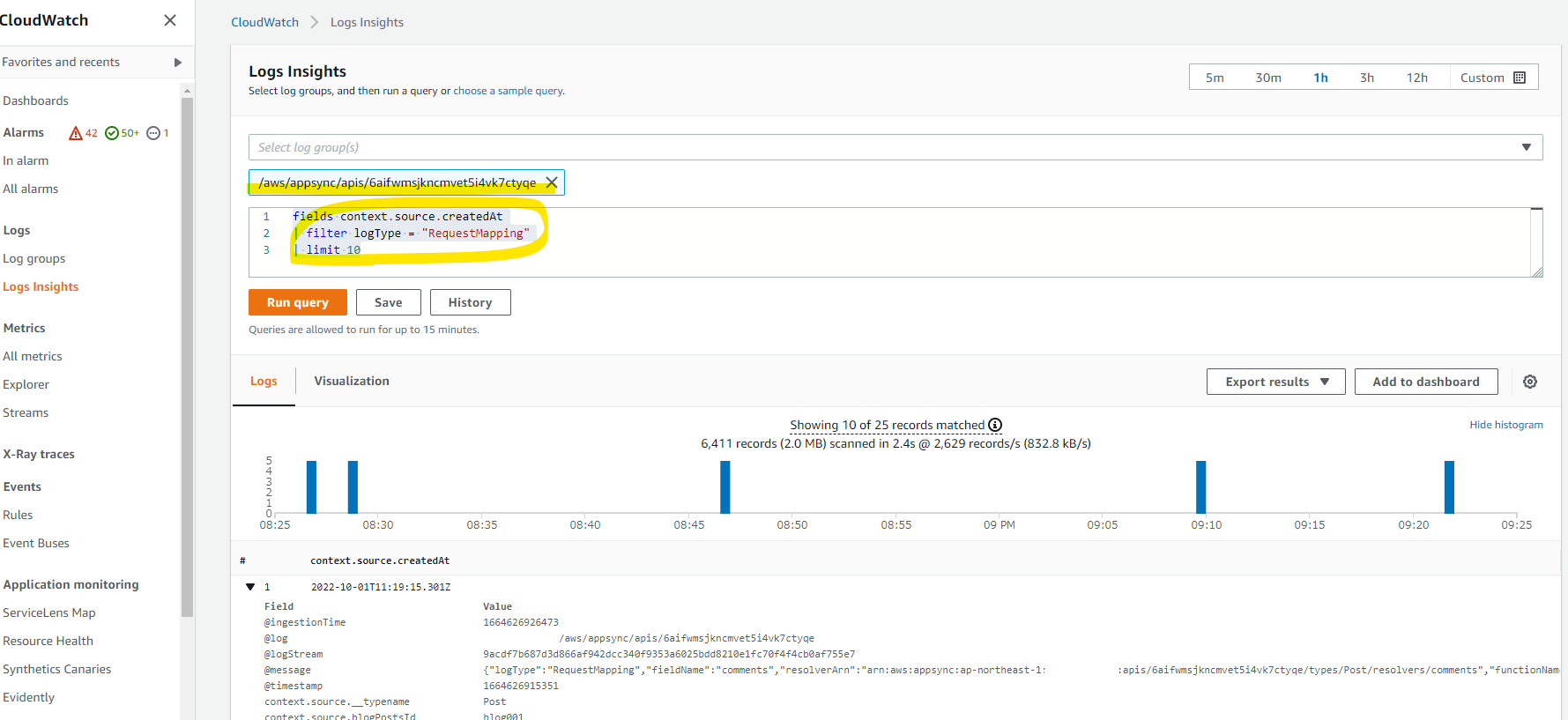Select the 1h time range
This screenshot has height=720, width=1568.
point(1320,78)
